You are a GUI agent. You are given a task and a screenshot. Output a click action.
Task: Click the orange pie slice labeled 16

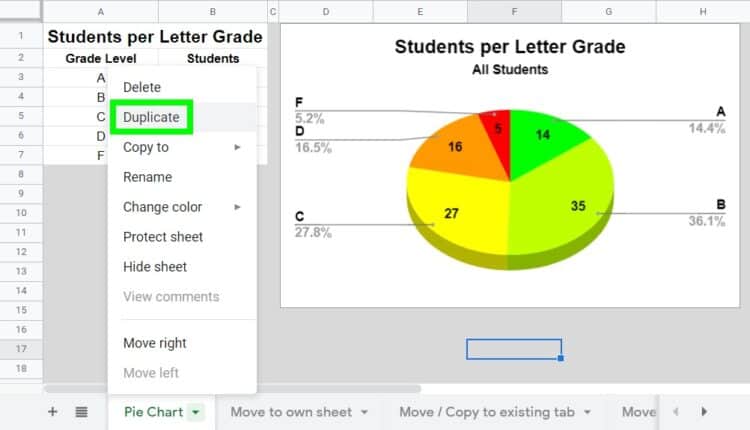(x=454, y=147)
